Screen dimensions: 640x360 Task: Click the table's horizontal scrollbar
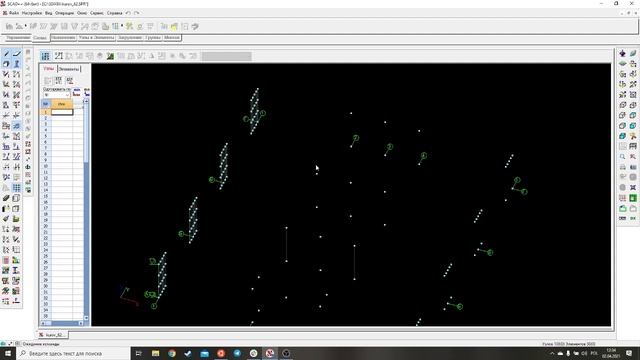pos(62,323)
